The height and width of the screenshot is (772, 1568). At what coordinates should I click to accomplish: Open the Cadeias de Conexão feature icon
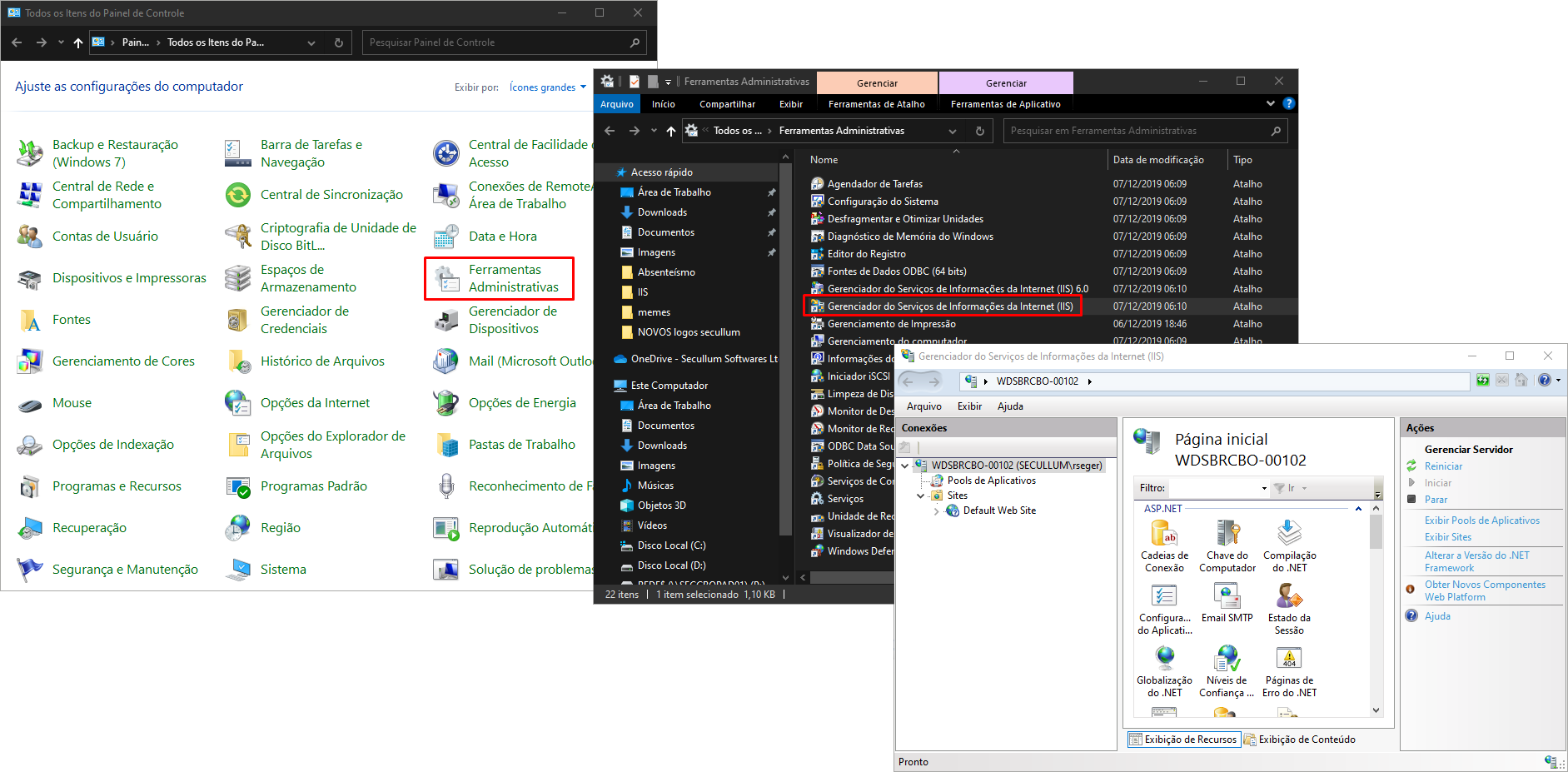pyautogui.click(x=1163, y=534)
